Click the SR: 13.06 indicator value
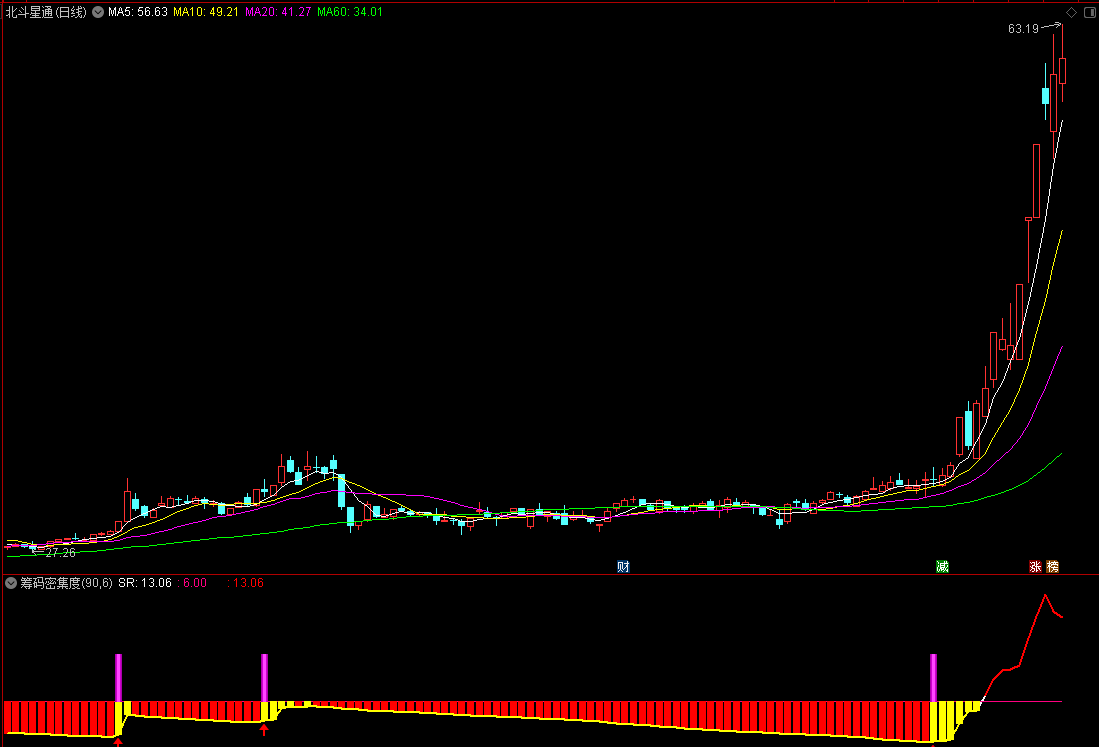The height and width of the screenshot is (747, 1099). pyautogui.click(x=144, y=583)
